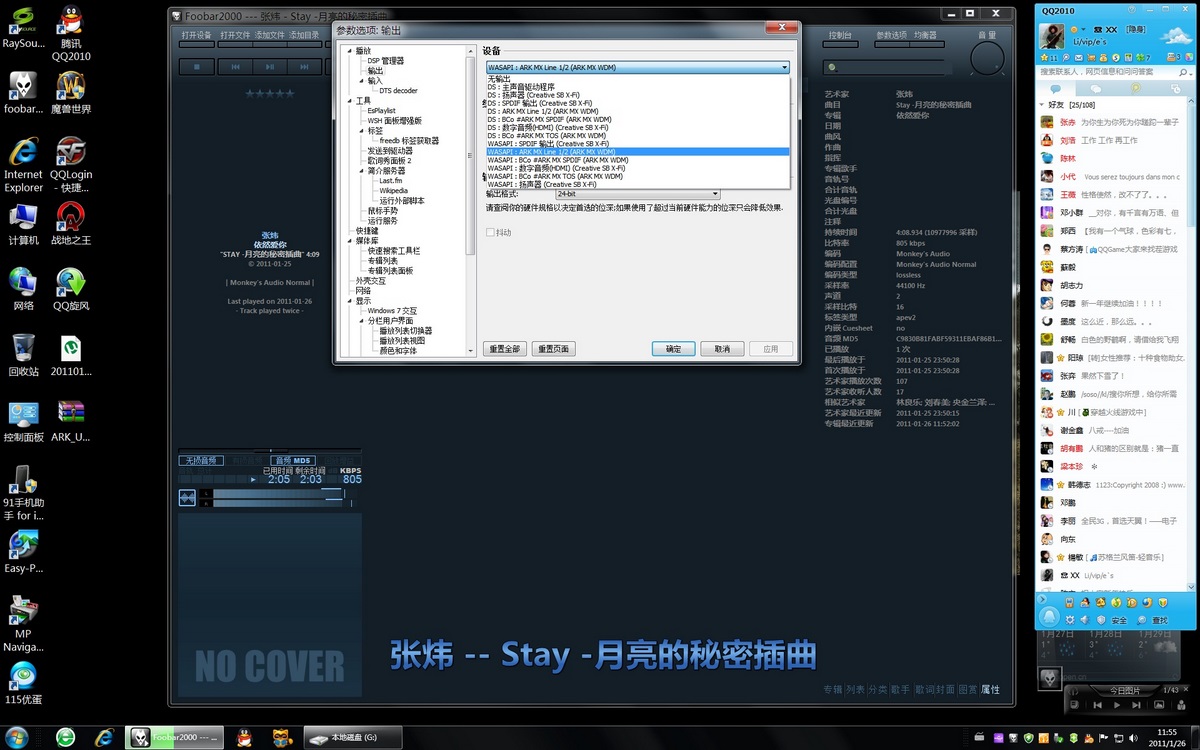Click the Foobar2000 play/pause button
The height and width of the screenshot is (750, 1200).
click(269, 67)
